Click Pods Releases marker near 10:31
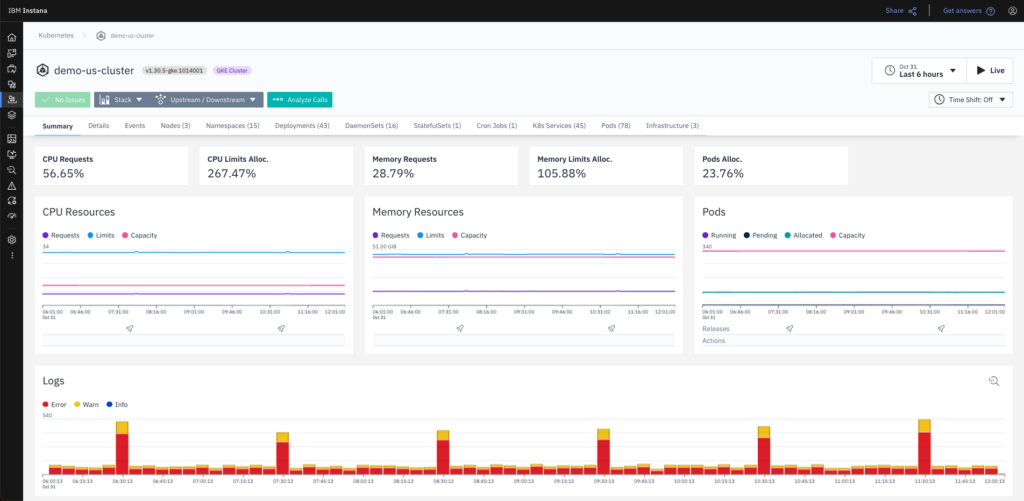The width and height of the screenshot is (1024, 501). pyautogui.click(x=940, y=329)
